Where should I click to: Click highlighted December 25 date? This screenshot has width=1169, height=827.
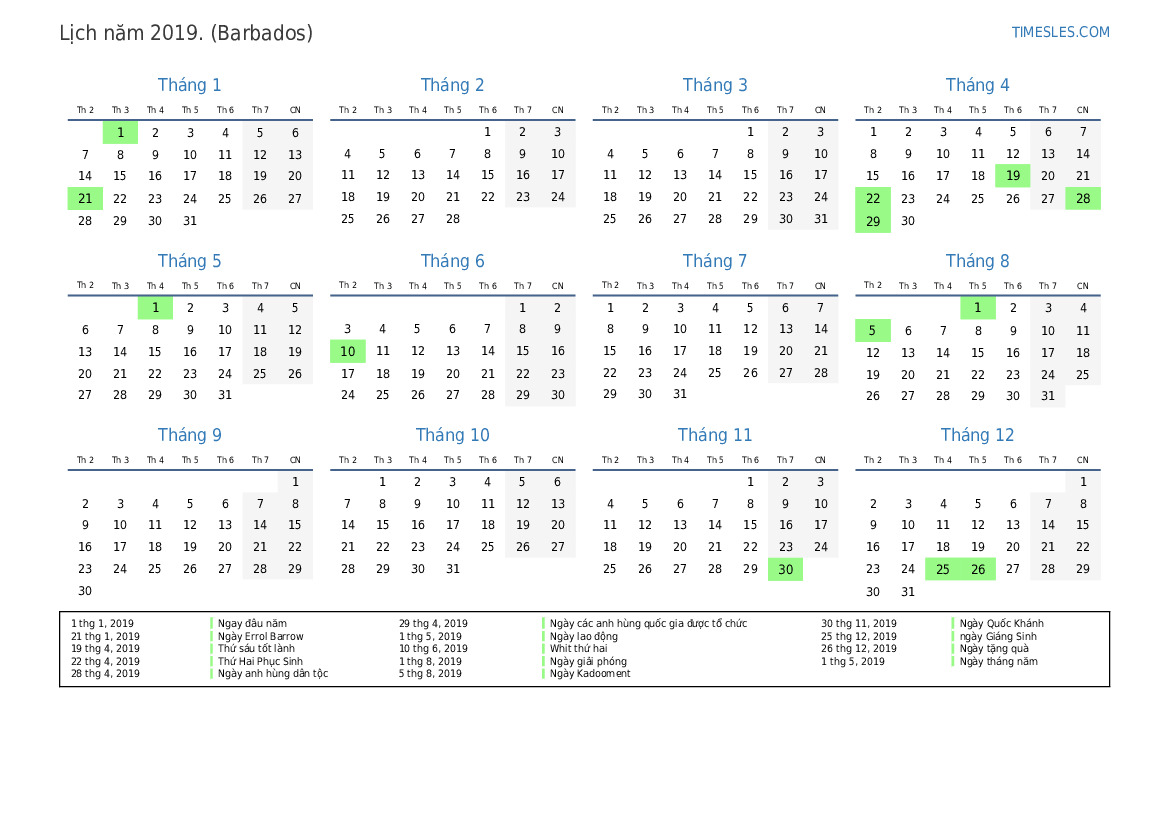tap(942, 570)
